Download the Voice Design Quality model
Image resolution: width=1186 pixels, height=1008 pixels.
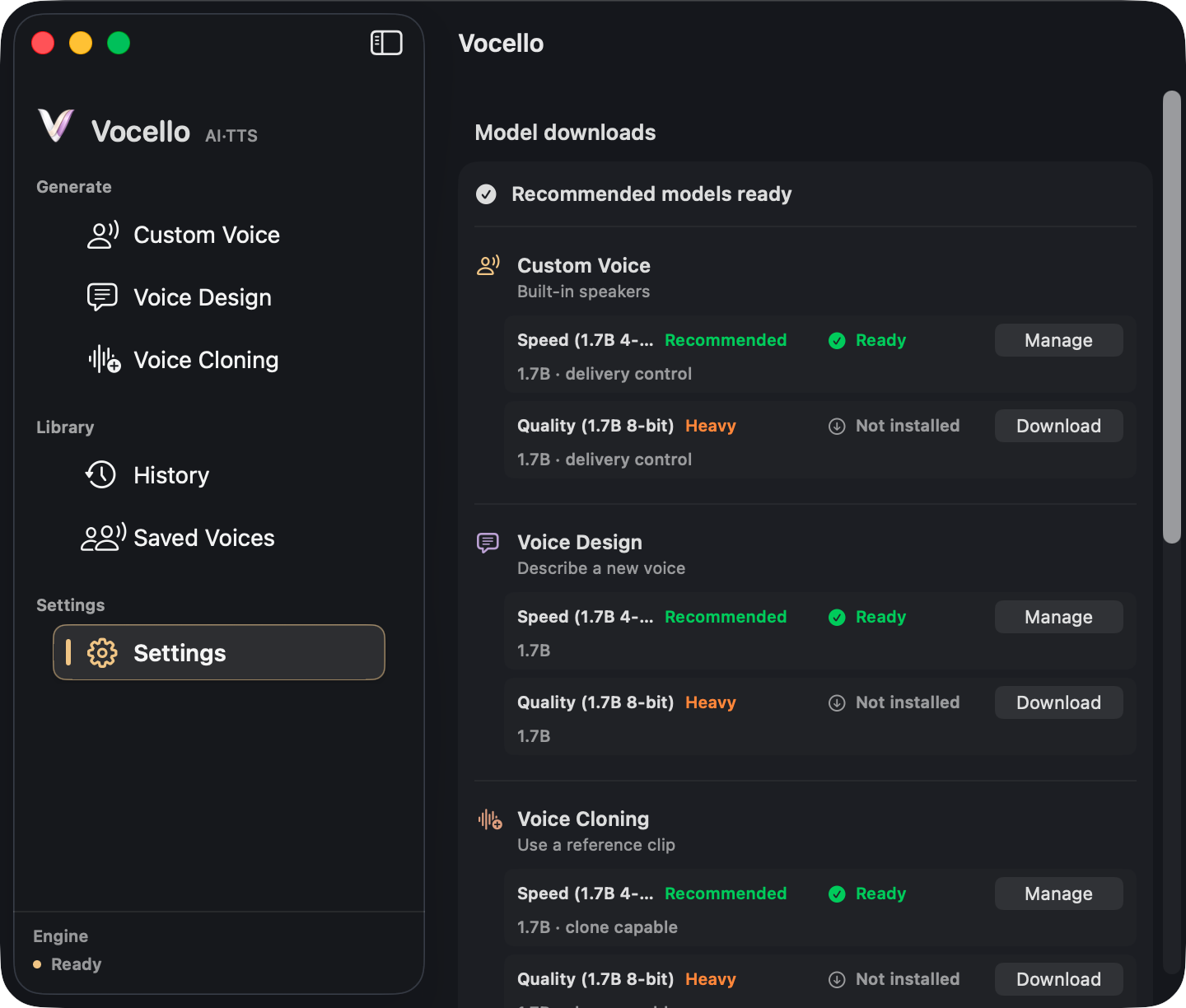tap(1058, 702)
